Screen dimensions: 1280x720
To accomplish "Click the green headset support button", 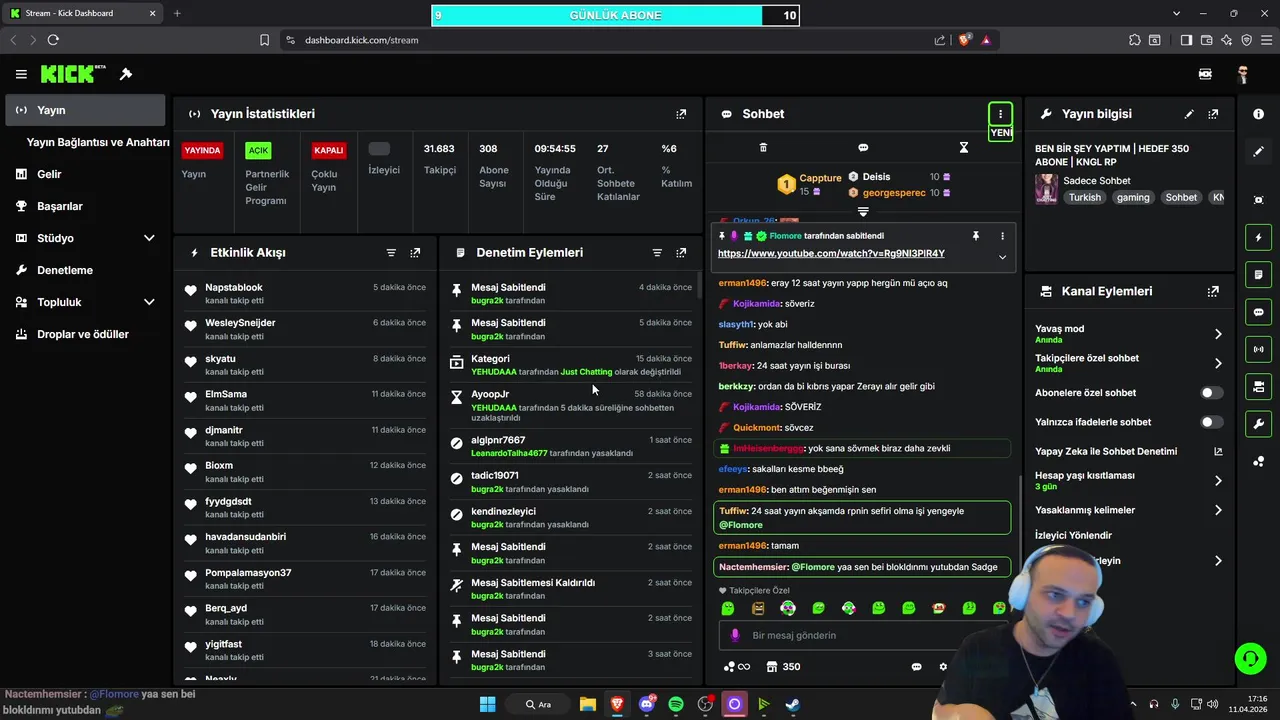I will click(x=1250, y=659).
